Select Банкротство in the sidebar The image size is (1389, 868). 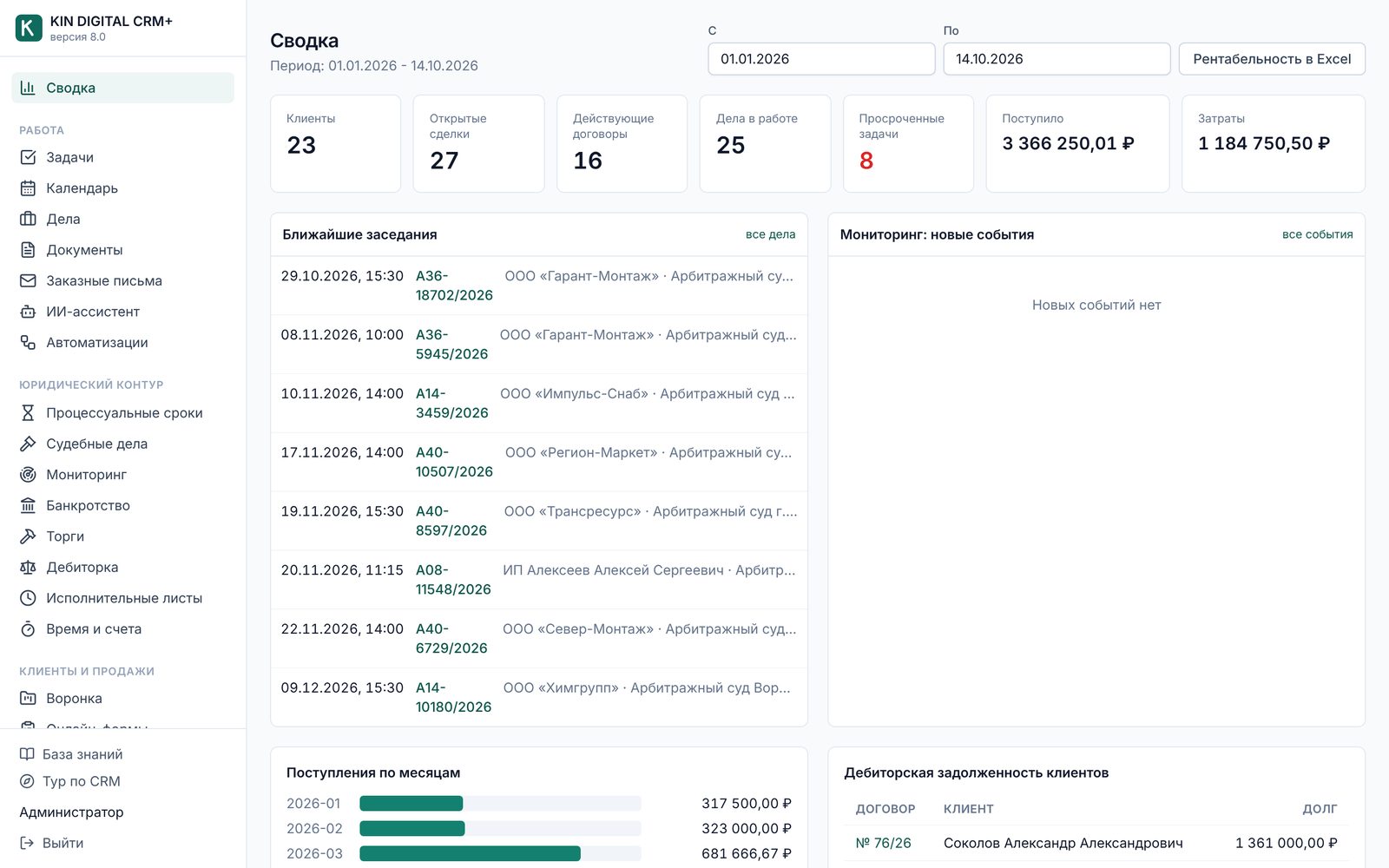click(122, 505)
